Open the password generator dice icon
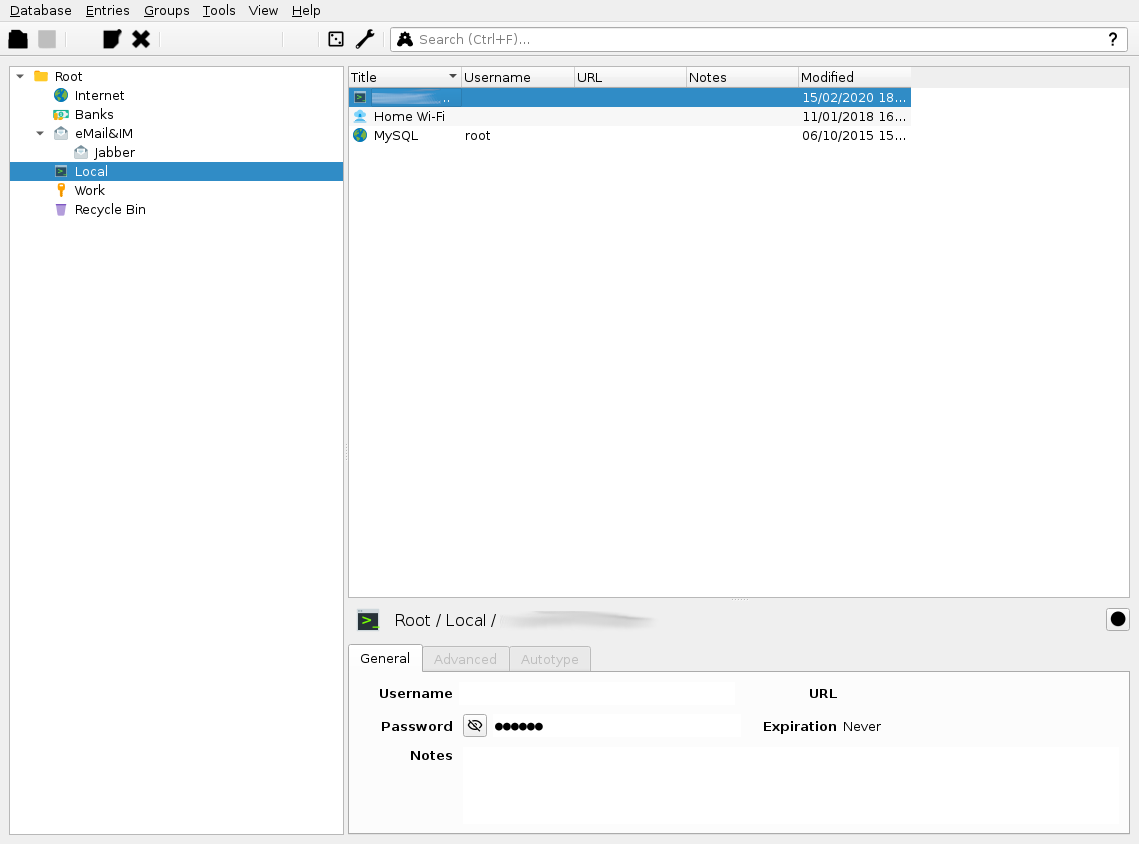 tap(335, 38)
